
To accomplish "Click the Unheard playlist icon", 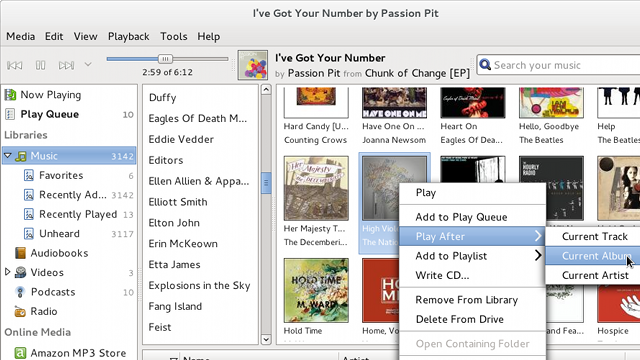I will pos(29,234).
